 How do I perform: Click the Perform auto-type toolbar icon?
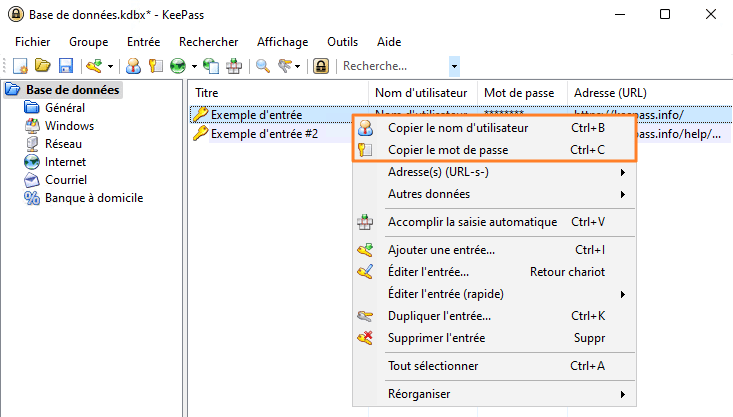pos(234,66)
